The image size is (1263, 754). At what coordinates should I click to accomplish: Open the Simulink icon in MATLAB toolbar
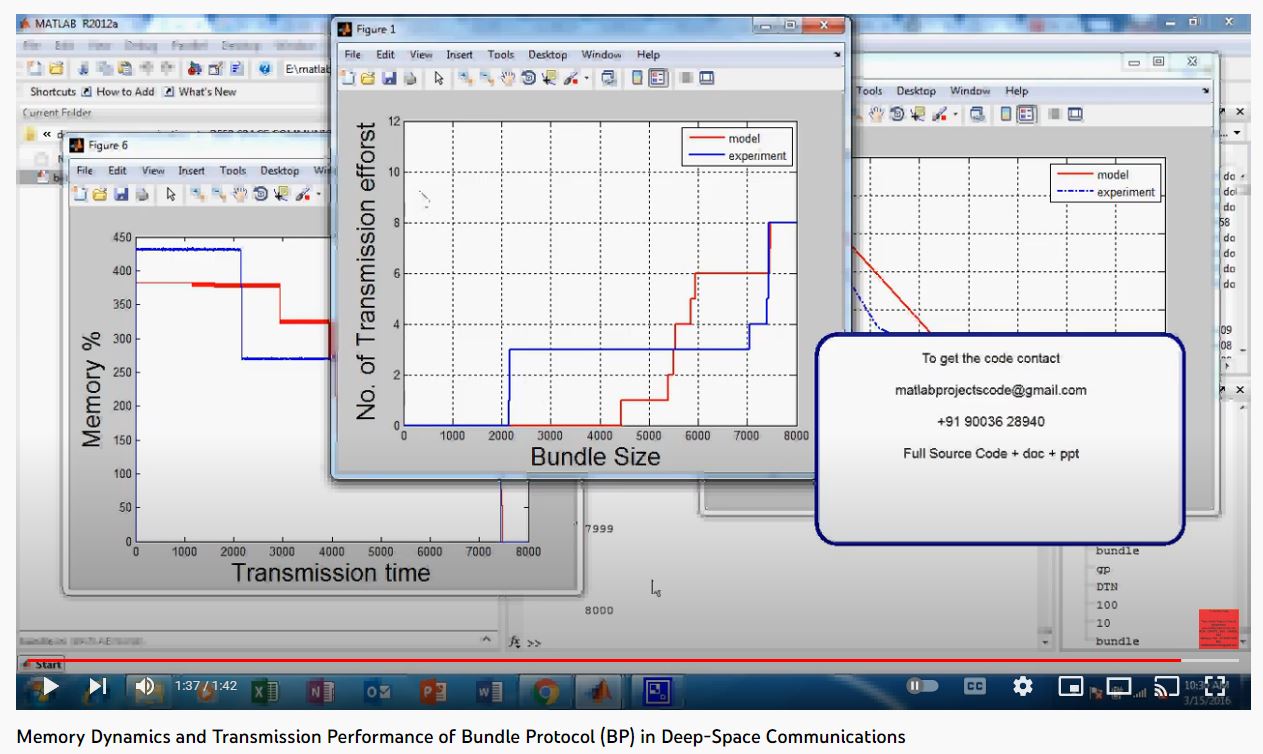coord(193,69)
